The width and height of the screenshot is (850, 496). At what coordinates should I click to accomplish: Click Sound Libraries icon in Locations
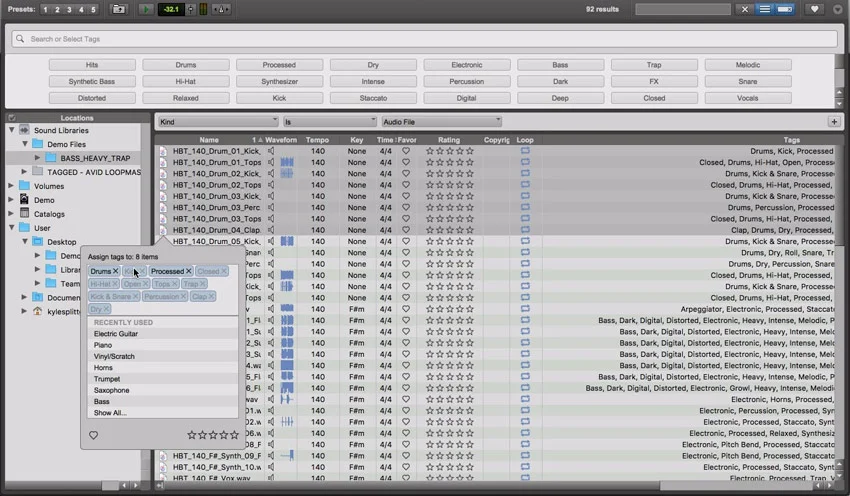click(24, 130)
